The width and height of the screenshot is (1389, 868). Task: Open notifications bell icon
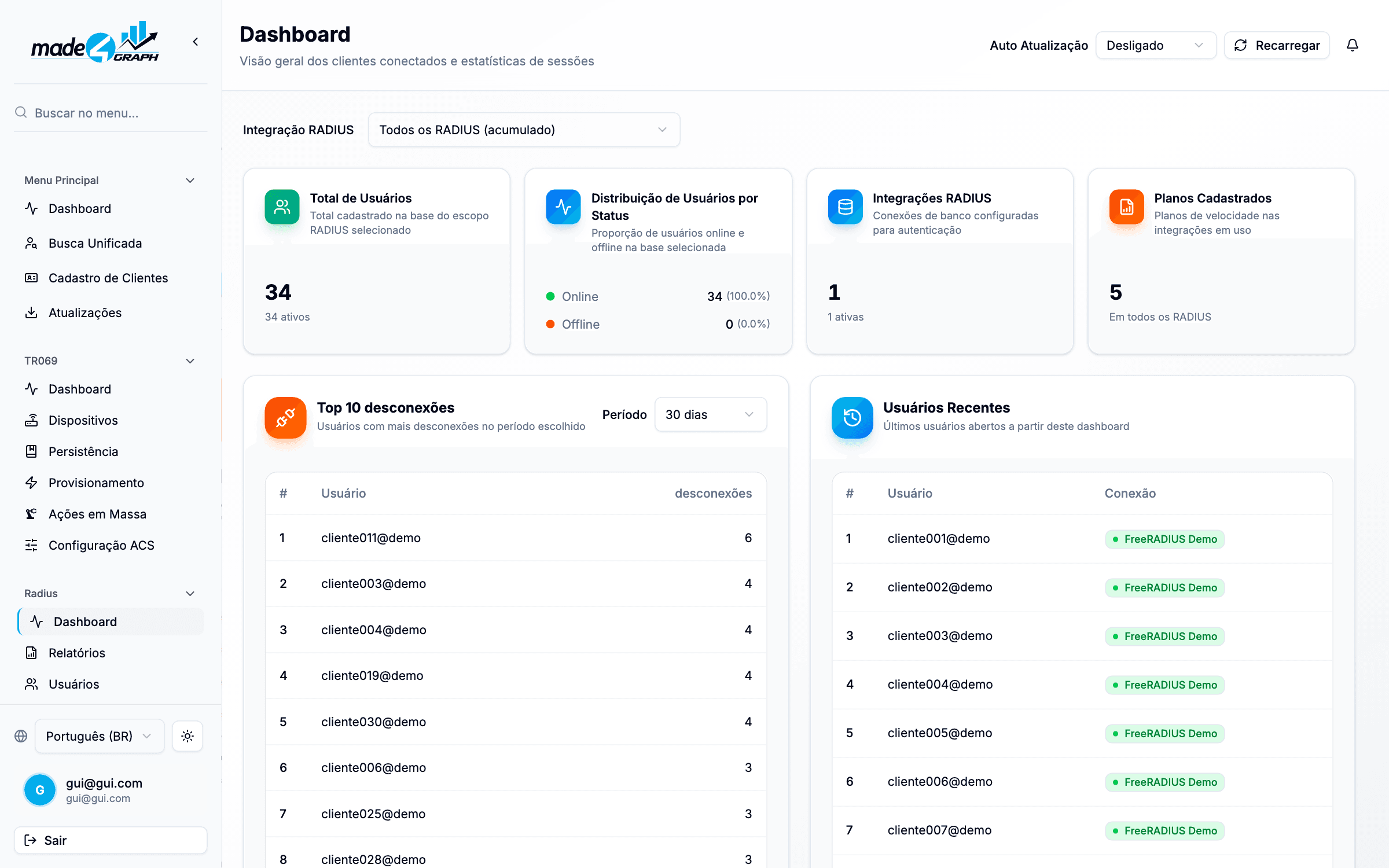pyautogui.click(x=1352, y=45)
